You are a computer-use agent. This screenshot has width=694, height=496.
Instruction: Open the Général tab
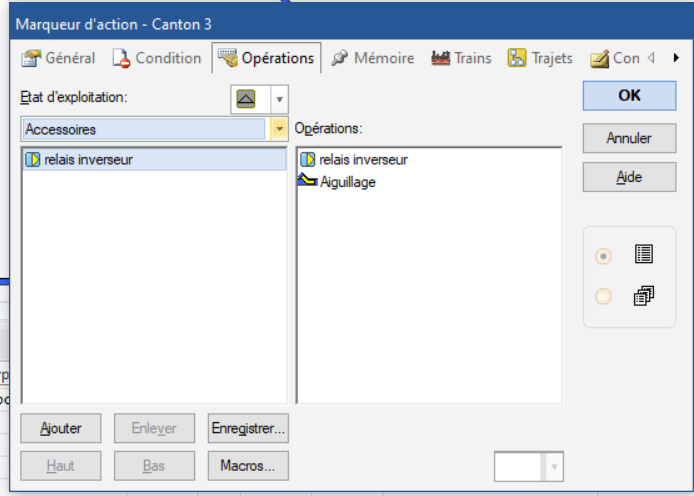(58, 58)
